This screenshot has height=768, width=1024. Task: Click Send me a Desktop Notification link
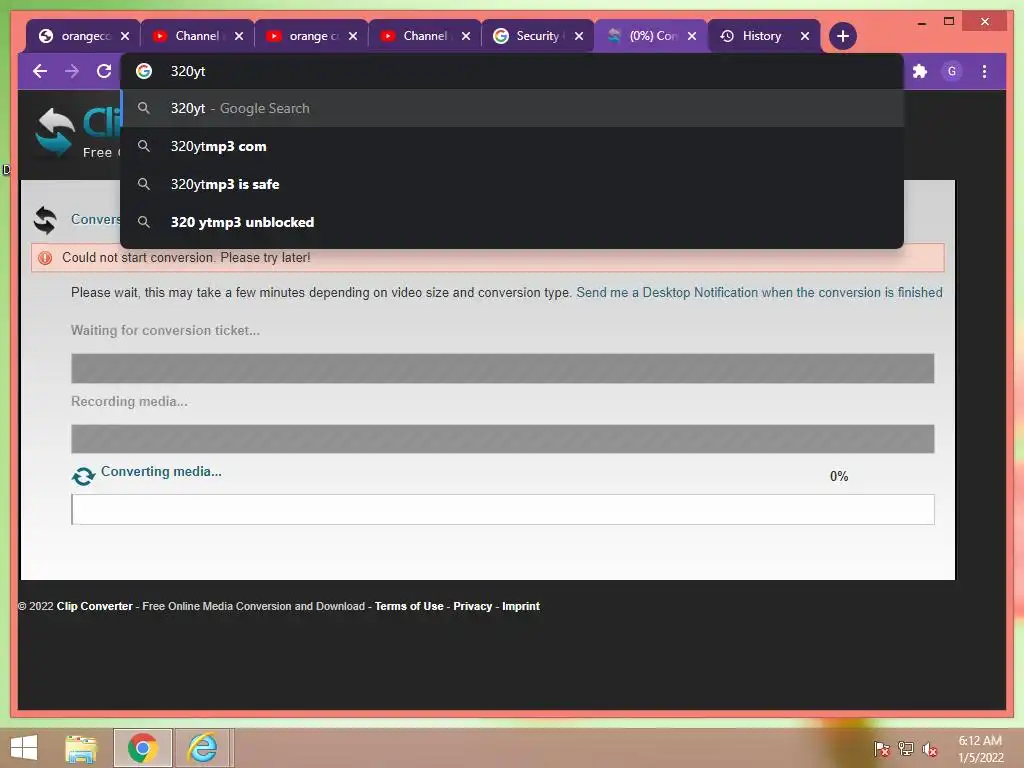(x=759, y=293)
